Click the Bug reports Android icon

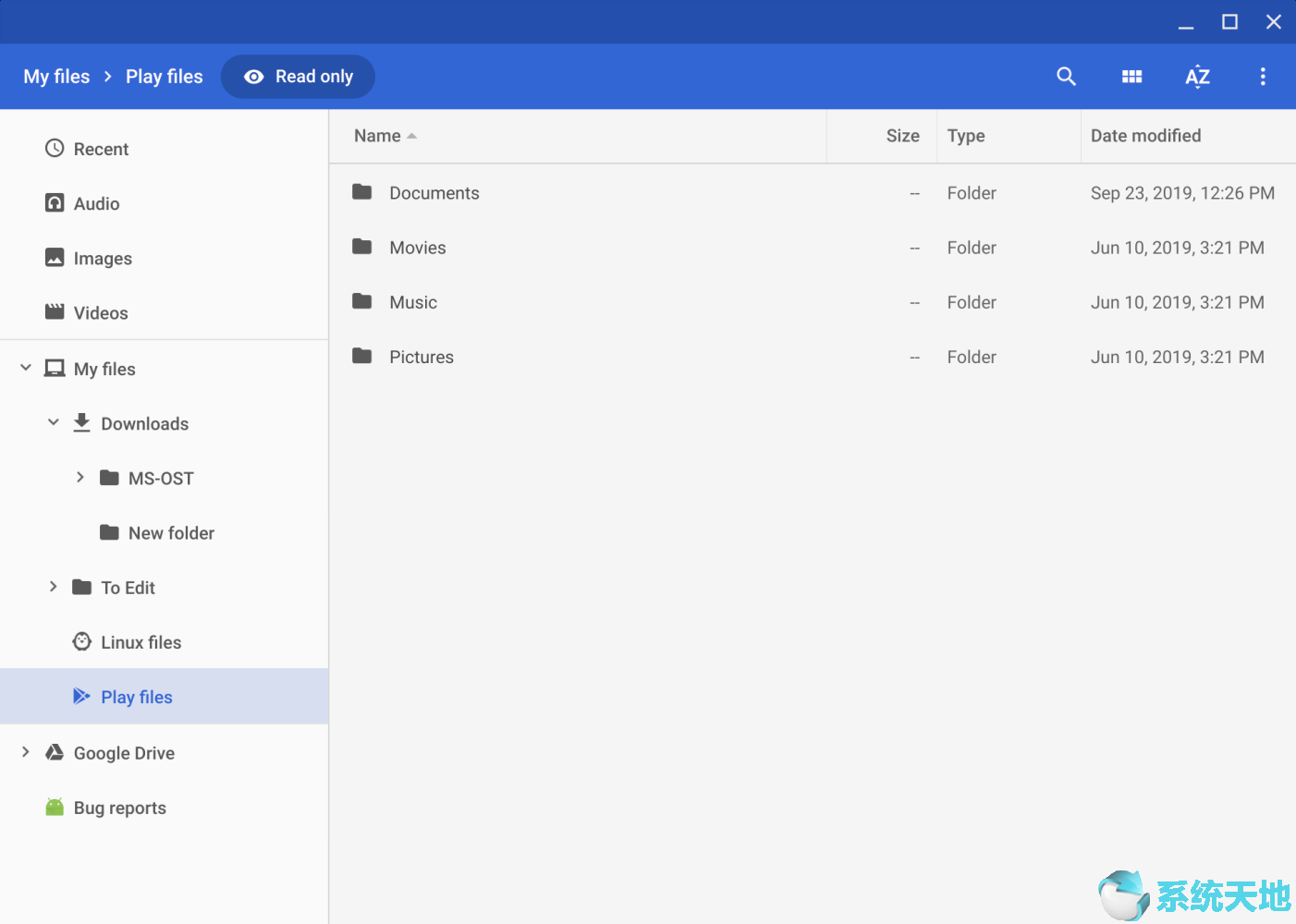[x=55, y=807]
